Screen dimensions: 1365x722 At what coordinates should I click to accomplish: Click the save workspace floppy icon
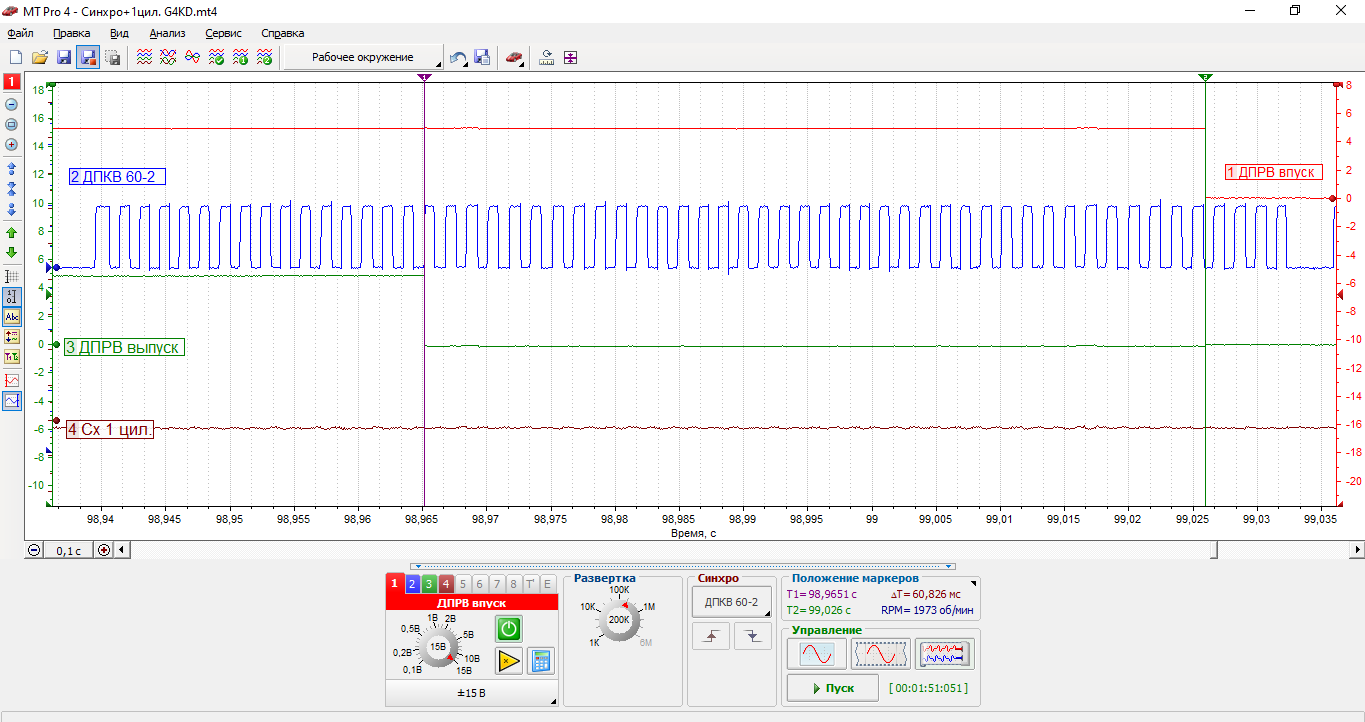(482, 58)
